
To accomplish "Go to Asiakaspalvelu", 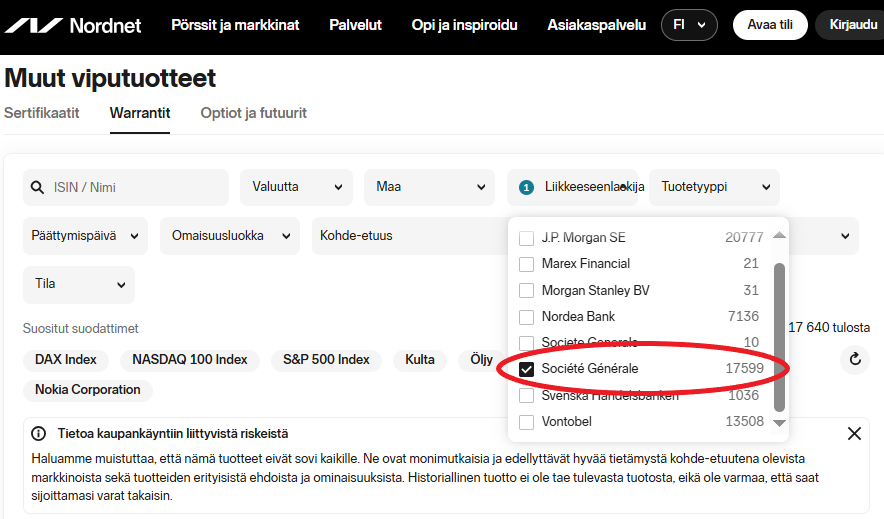I will click(x=596, y=25).
